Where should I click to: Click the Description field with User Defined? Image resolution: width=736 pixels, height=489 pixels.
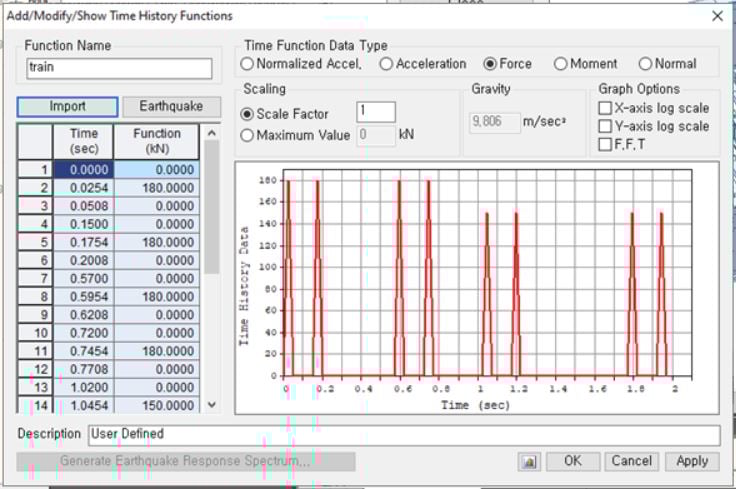pyautogui.click(x=404, y=435)
